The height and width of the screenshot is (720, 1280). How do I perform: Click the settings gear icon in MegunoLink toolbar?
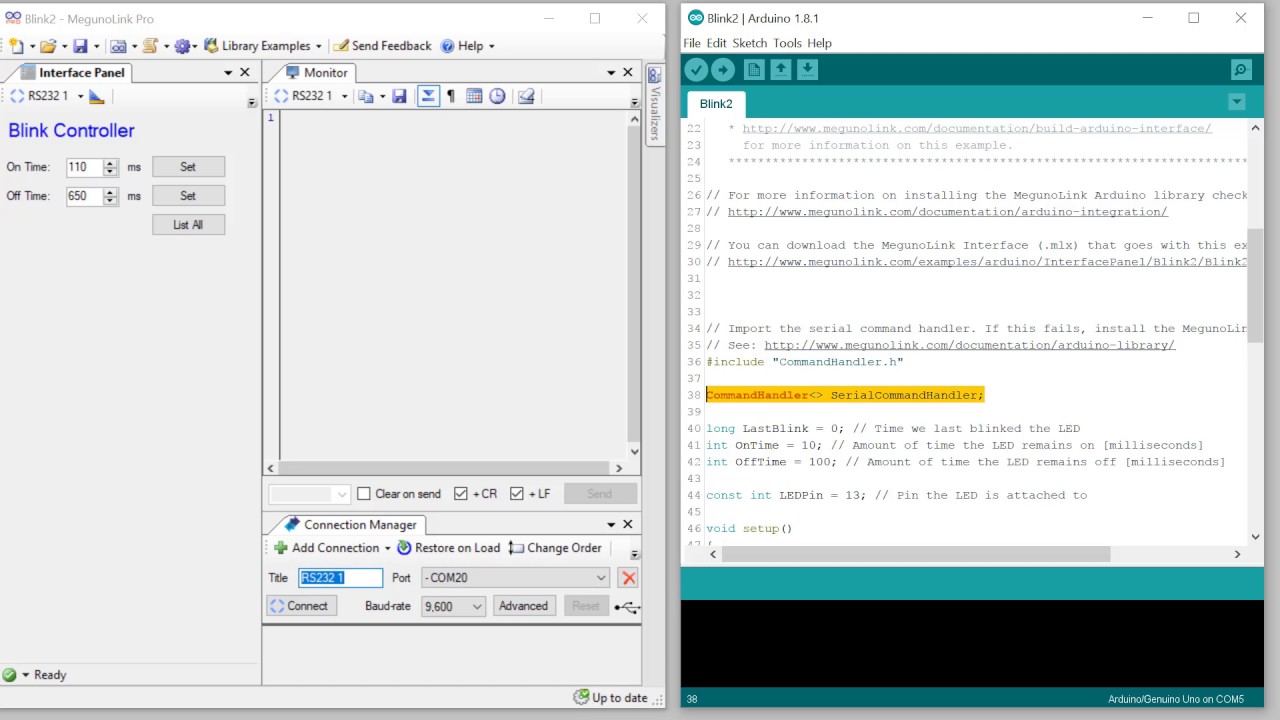(x=182, y=46)
